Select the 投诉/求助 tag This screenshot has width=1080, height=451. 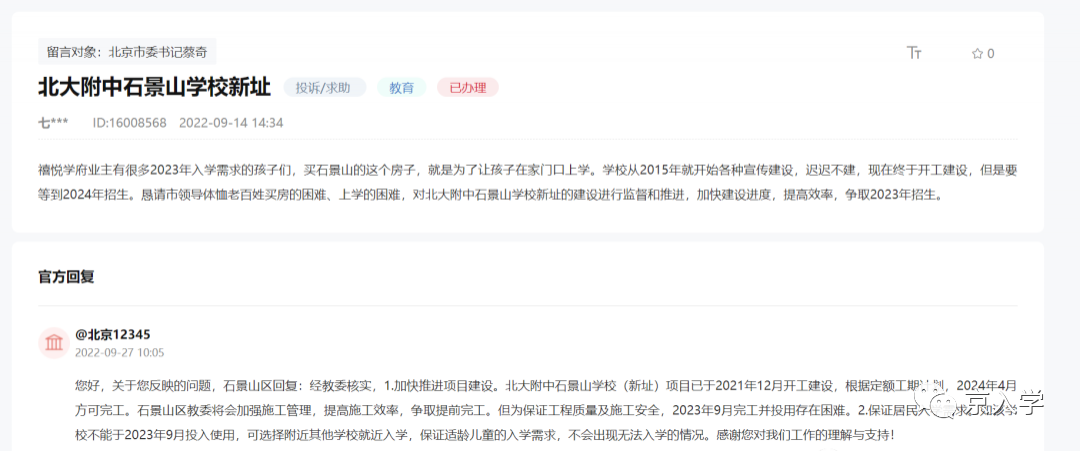coord(324,87)
